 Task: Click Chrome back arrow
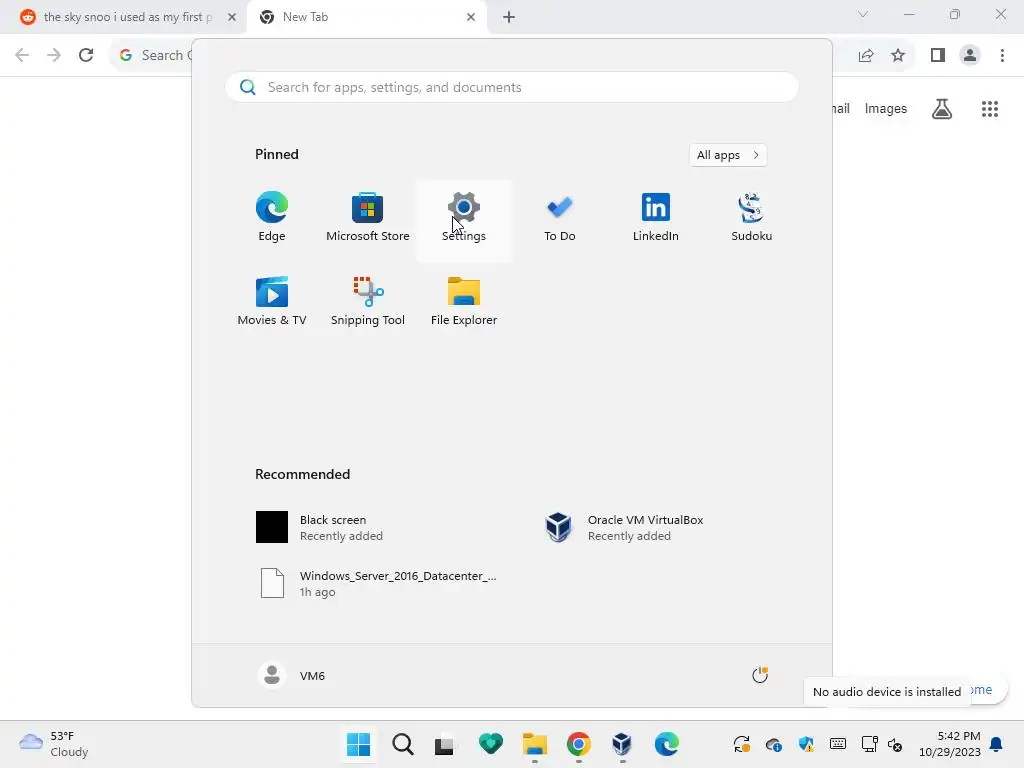pyautogui.click(x=22, y=55)
